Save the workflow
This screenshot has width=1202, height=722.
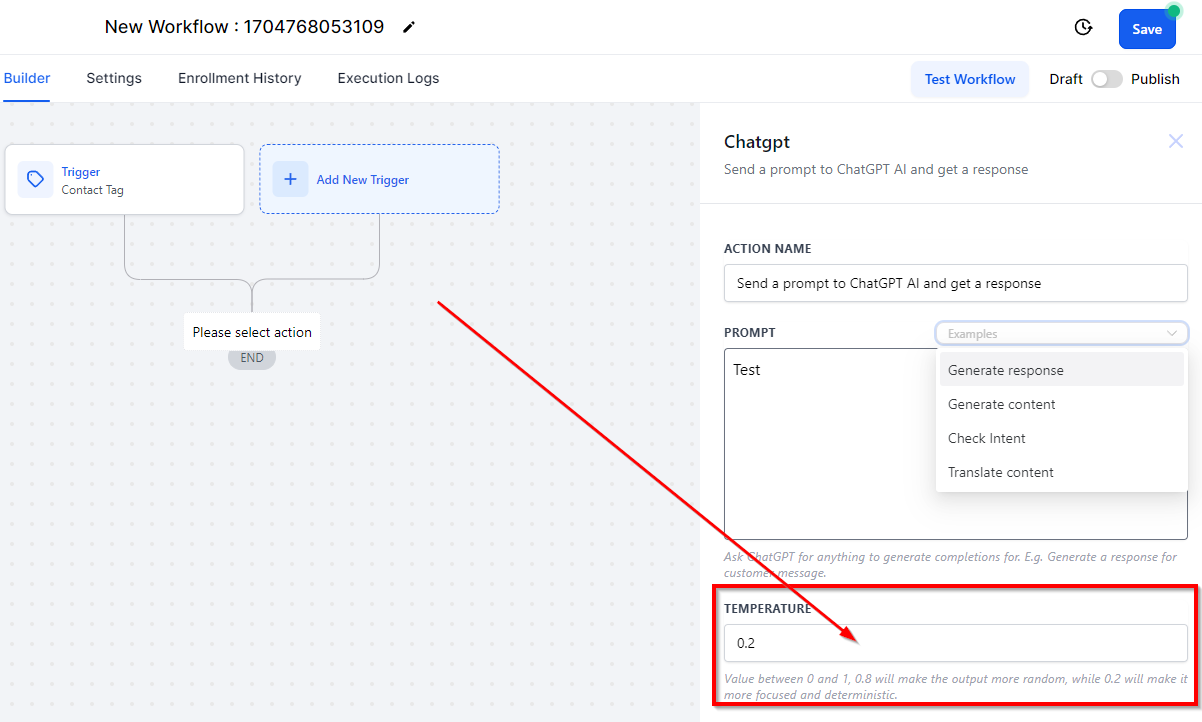coord(1147,29)
